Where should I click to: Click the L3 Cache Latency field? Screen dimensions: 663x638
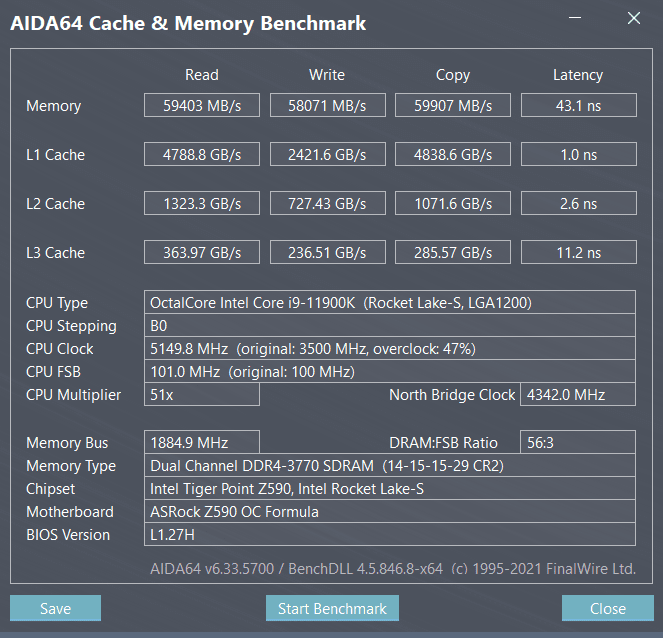pyautogui.click(x=578, y=252)
